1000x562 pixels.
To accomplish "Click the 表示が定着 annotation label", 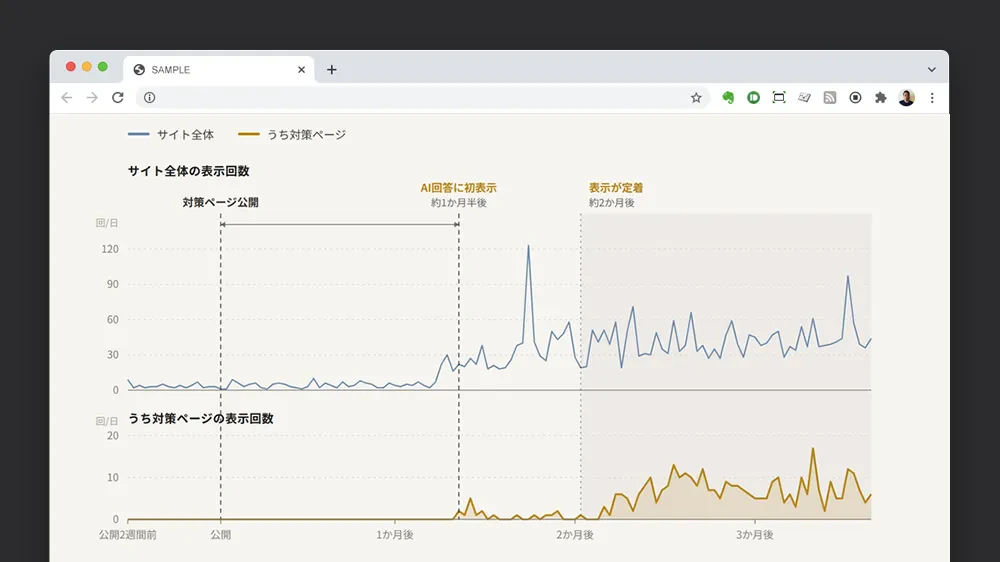I will pyautogui.click(x=616, y=188).
